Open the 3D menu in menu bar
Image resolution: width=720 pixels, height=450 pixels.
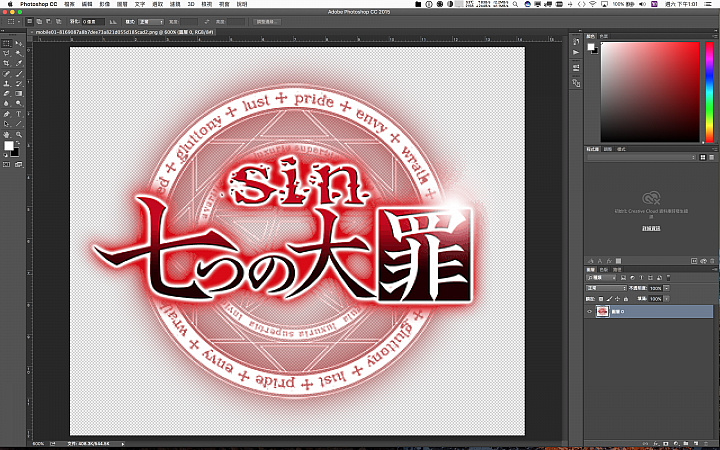[191, 4]
